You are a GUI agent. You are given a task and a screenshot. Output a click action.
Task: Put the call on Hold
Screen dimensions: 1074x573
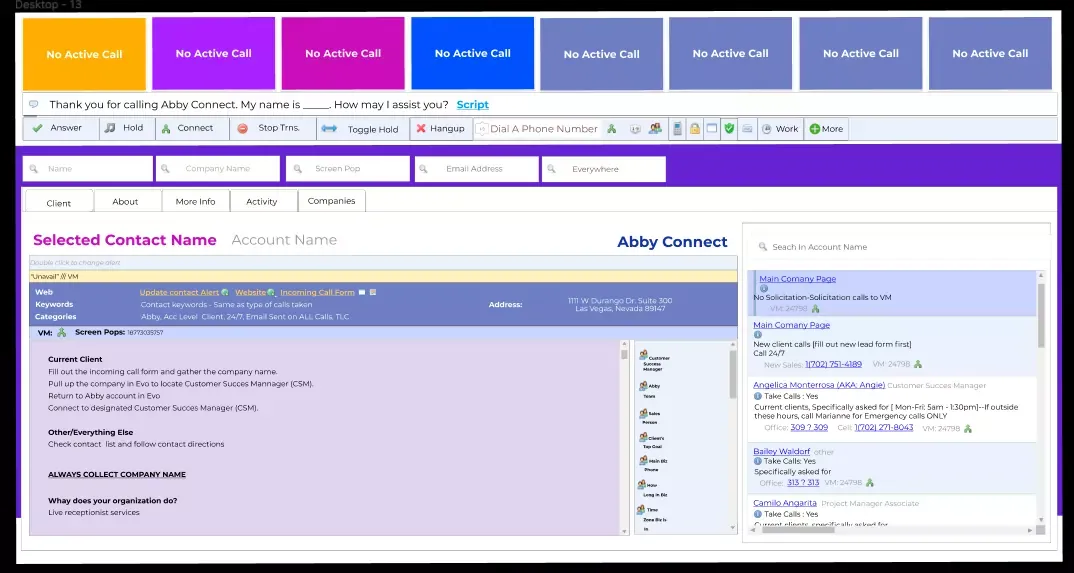(x=127, y=128)
